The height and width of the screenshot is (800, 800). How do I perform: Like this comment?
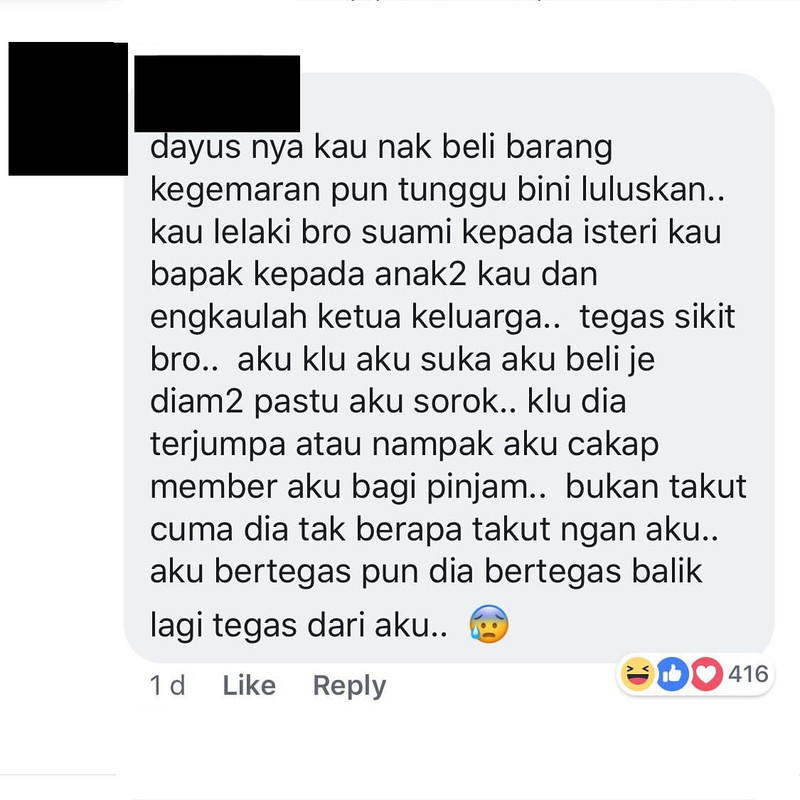pyautogui.click(x=249, y=685)
